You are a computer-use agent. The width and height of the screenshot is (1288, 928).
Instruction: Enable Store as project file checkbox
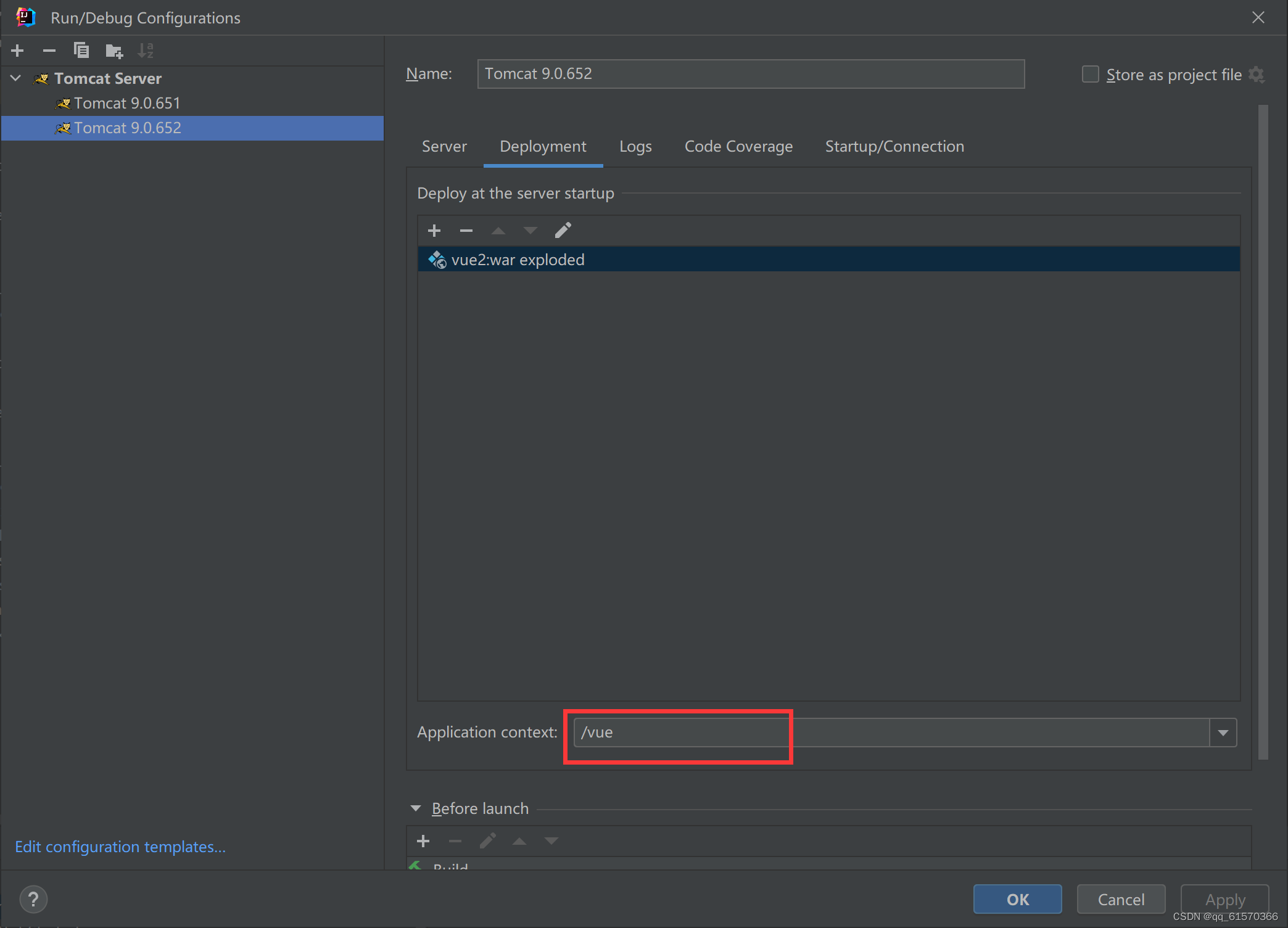(x=1091, y=75)
